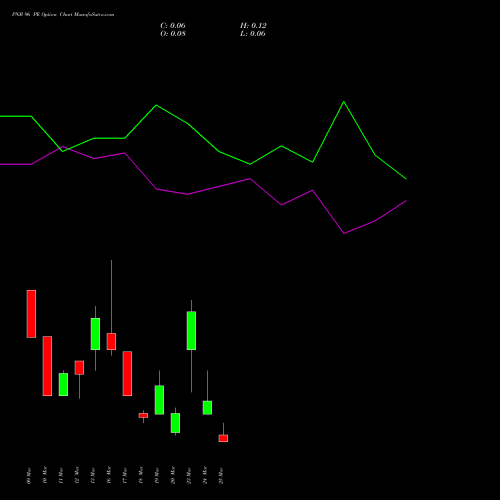This screenshot has height=500, width=500.
Task: Click the purple indicator line's lowest trough
Action: pyautogui.click(x=344, y=233)
